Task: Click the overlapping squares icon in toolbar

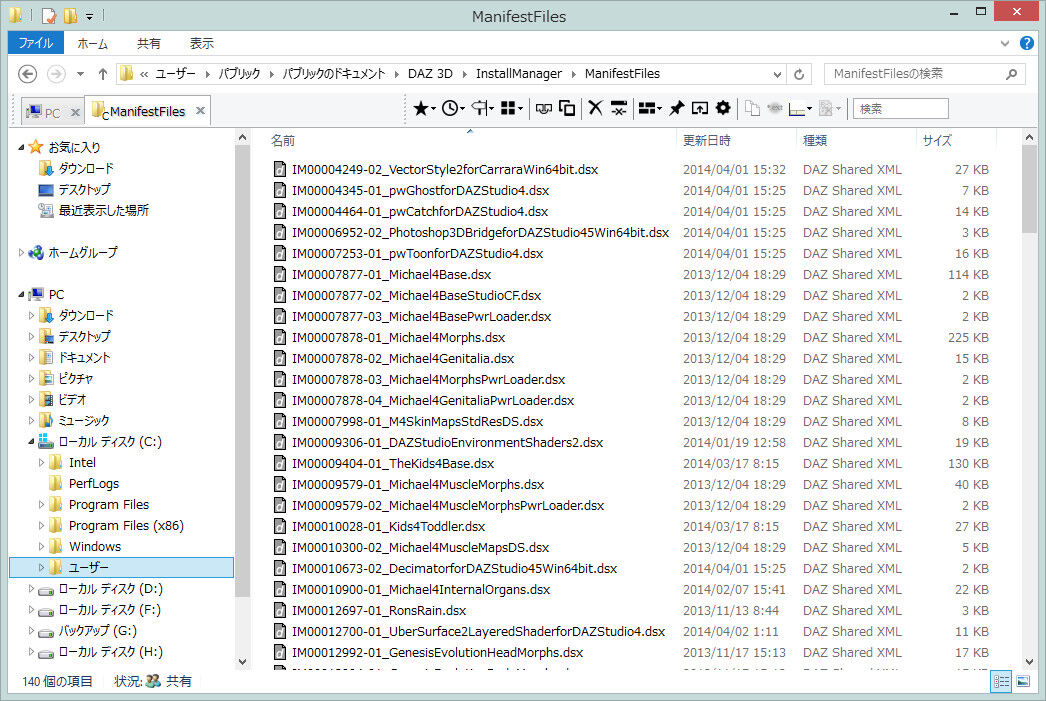Action: tap(567, 108)
